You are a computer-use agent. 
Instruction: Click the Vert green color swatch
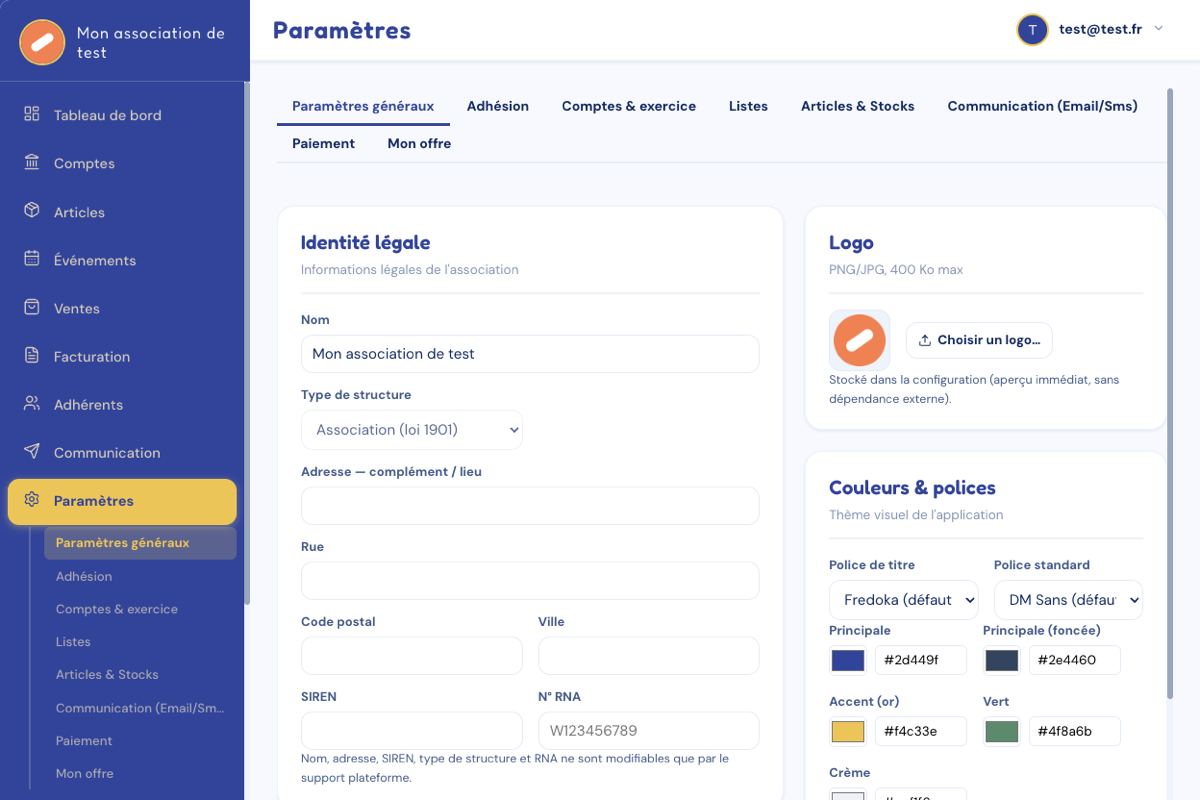1002,731
